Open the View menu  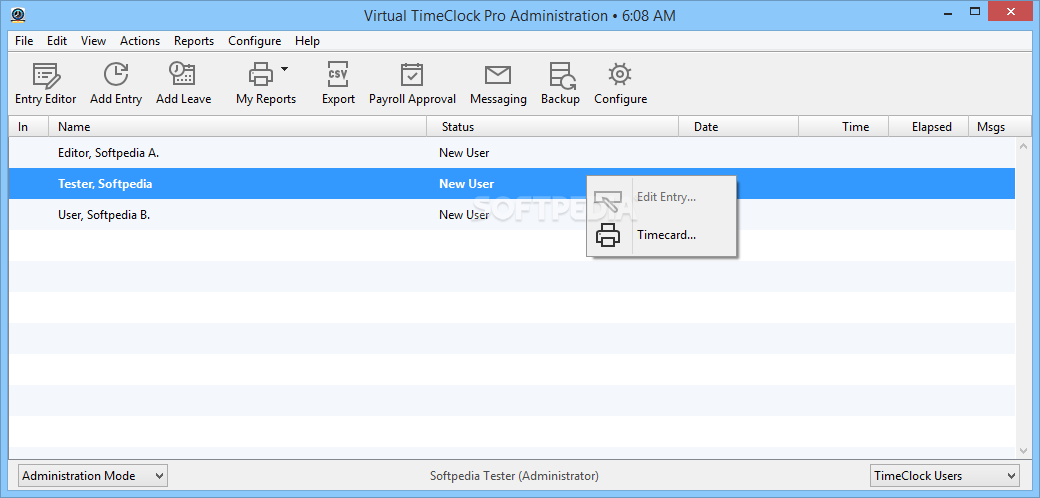pyautogui.click(x=94, y=40)
